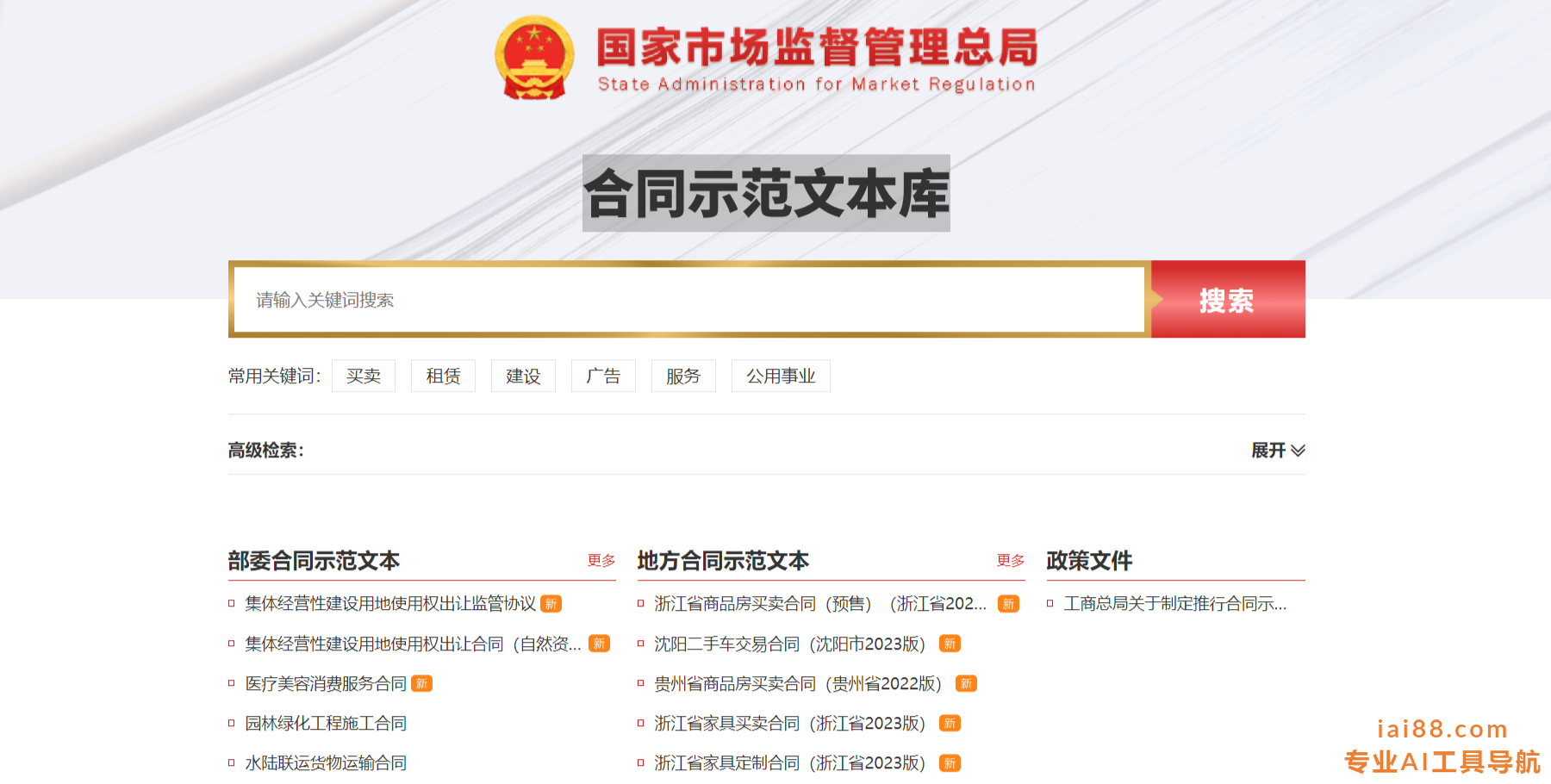1551x784 pixels.
Task: Select the 公用事业 keyword tag
Action: click(x=781, y=376)
